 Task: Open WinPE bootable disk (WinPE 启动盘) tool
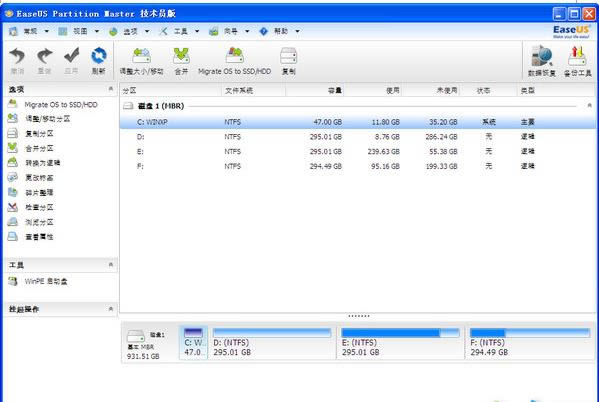[38, 281]
